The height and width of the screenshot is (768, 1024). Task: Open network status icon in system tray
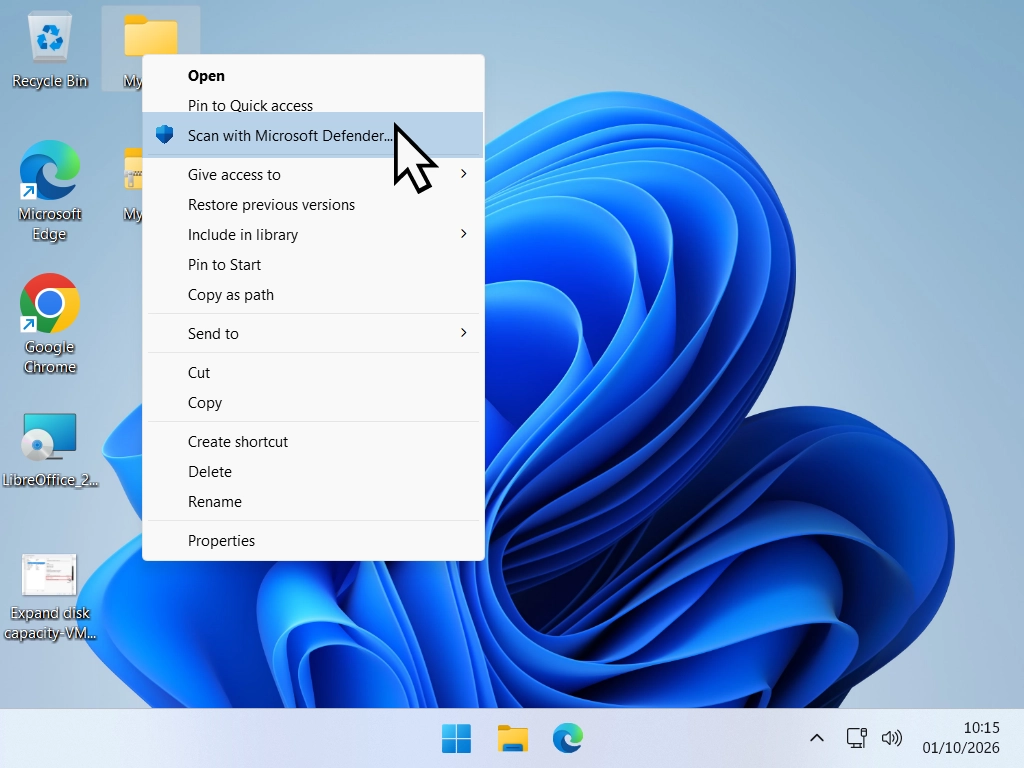(x=856, y=739)
